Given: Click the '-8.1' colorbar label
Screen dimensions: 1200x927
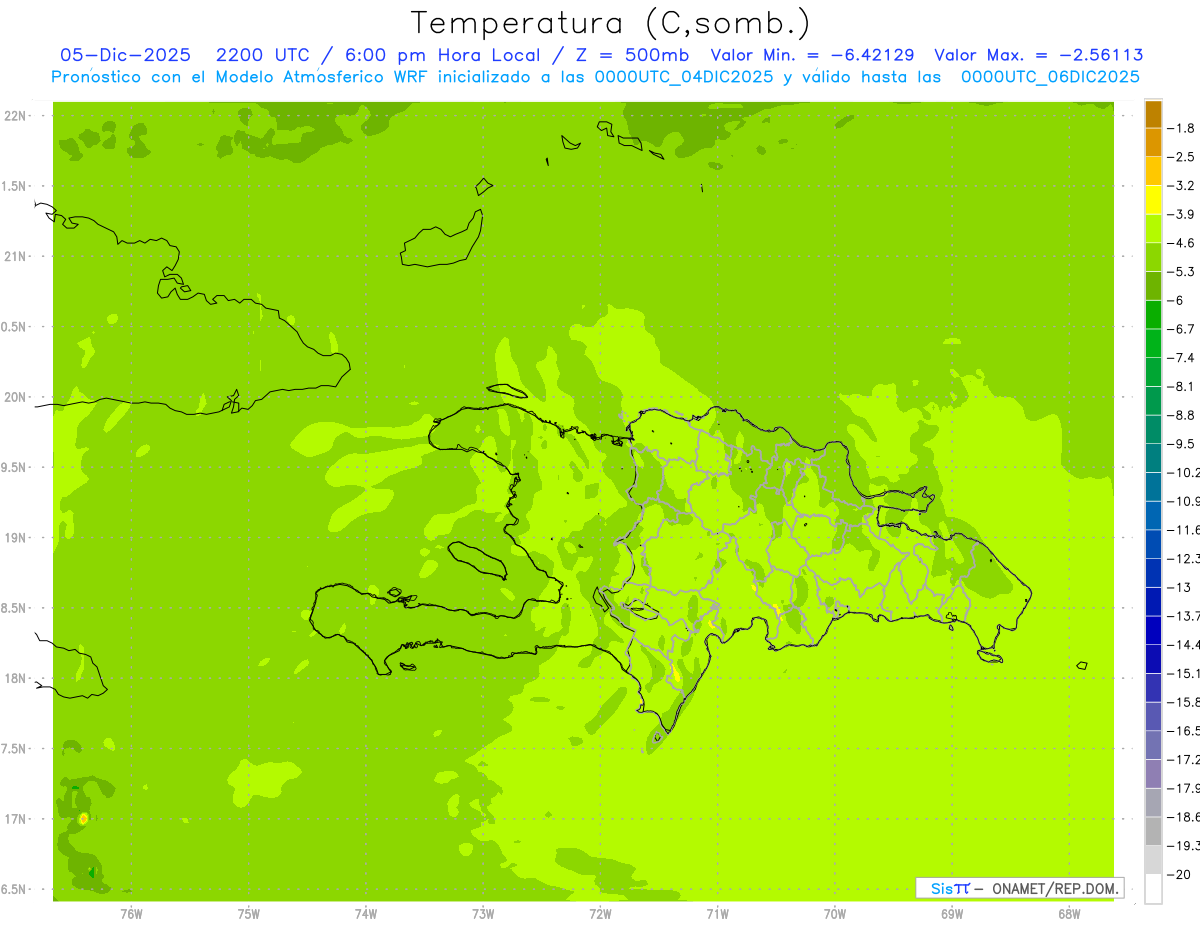Looking at the screenshot, I should click(1181, 387).
